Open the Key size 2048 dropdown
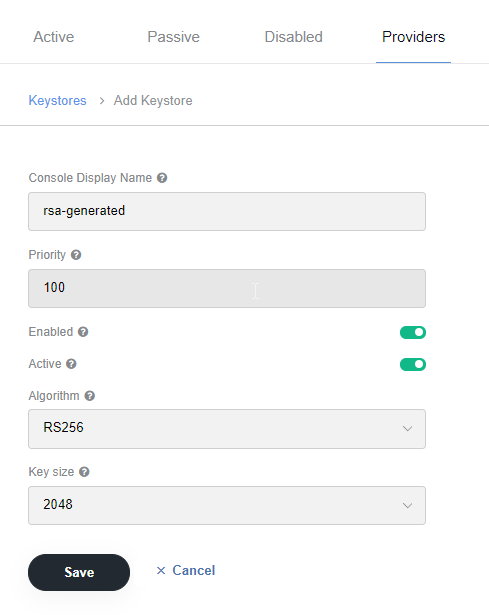Viewport: 489px width, 615px height. pos(227,505)
